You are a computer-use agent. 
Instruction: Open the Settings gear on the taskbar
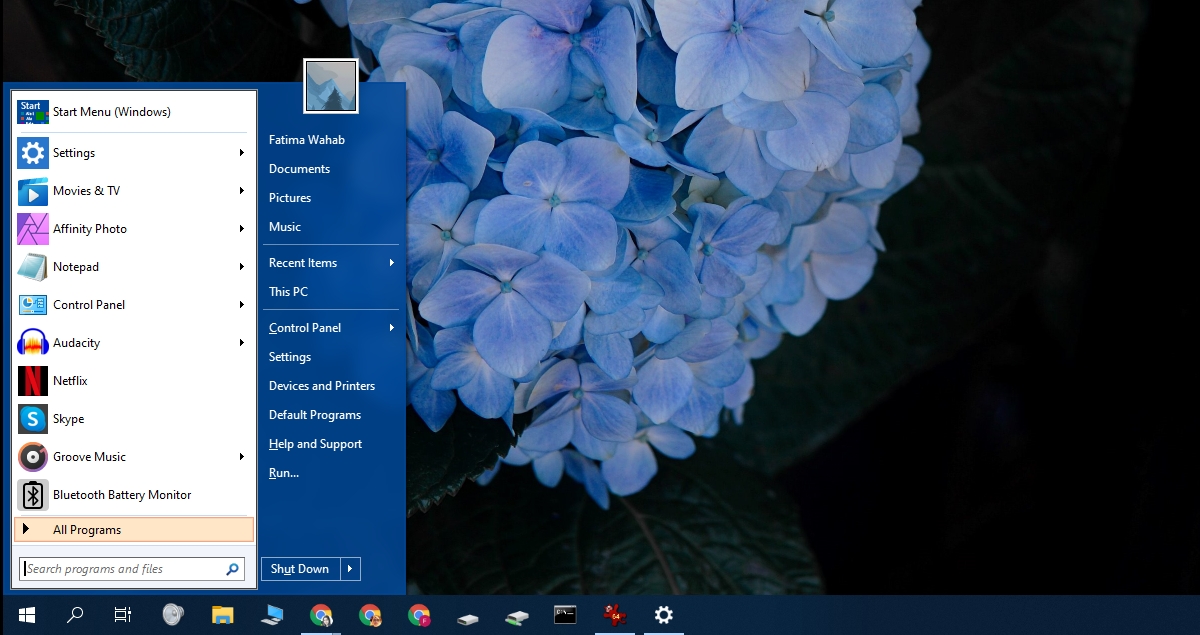click(664, 615)
